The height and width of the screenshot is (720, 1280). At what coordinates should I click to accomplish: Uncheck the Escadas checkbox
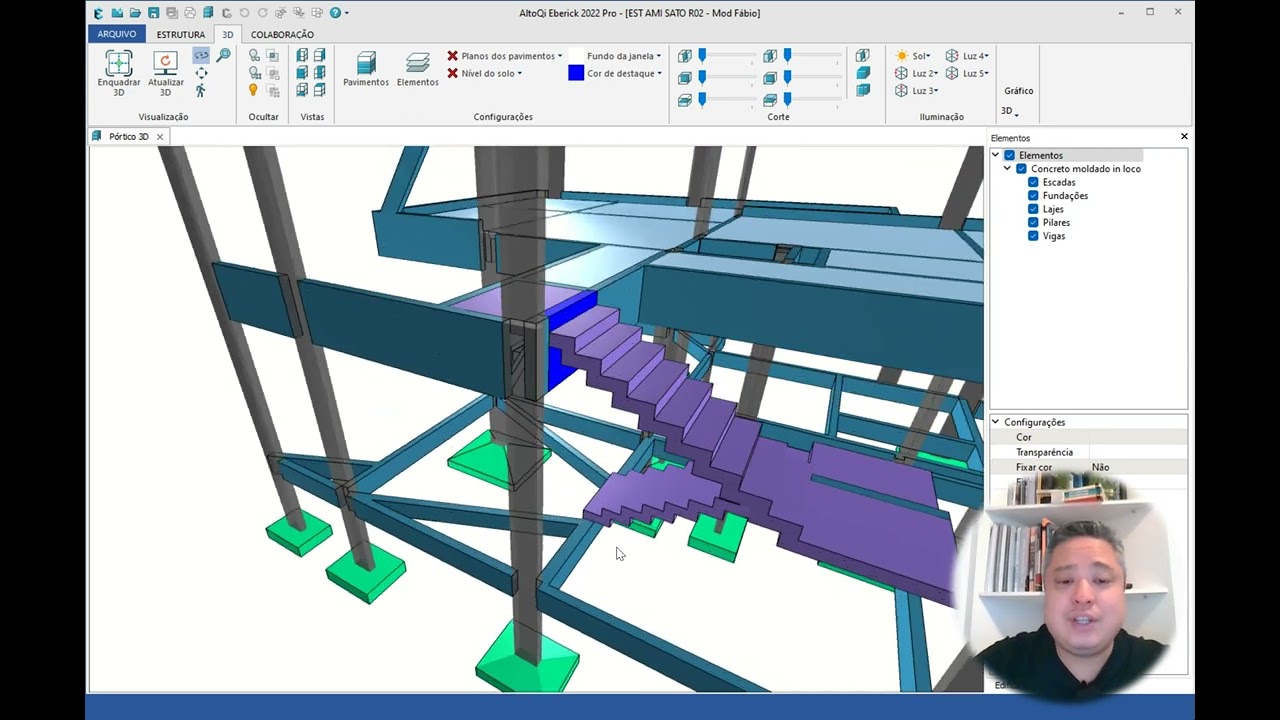(x=1033, y=182)
